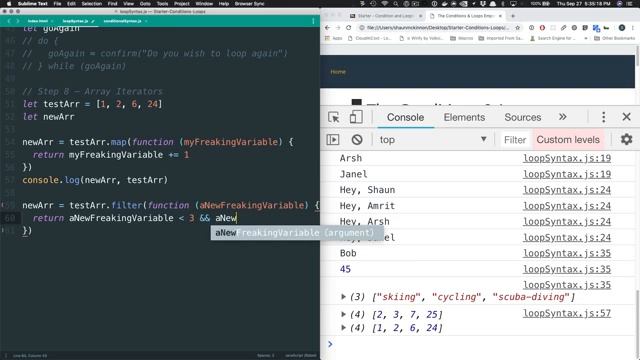Viewport: 640px width, 360px height.
Task: Open loopSyntax.js:35 link beside Bob
Action: (567, 253)
